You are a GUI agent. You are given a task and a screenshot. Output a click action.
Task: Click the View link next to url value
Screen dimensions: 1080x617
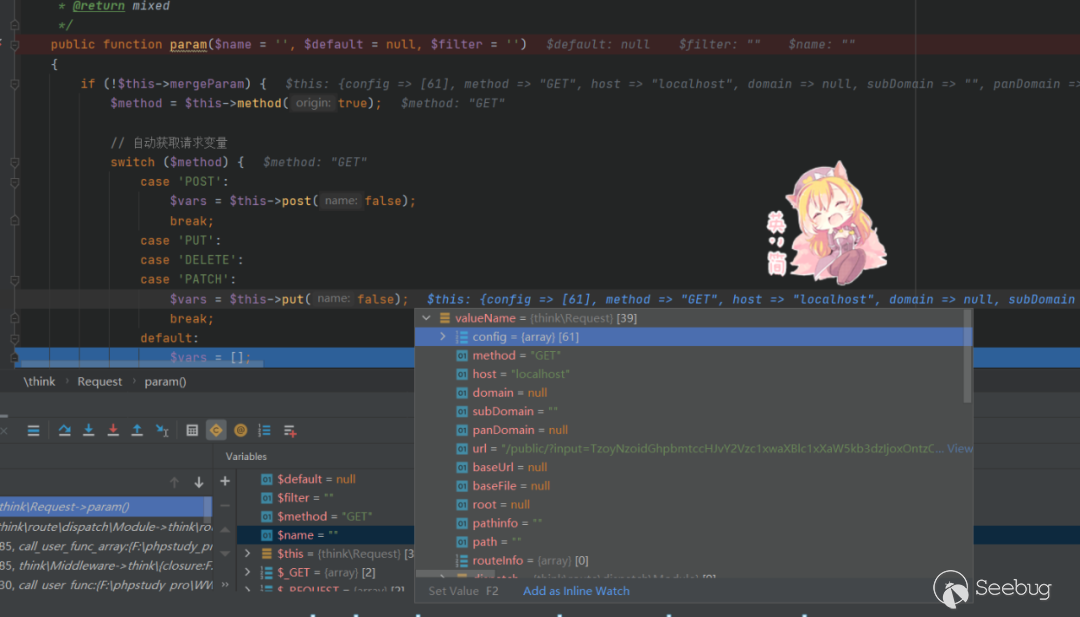tap(959, 448)
